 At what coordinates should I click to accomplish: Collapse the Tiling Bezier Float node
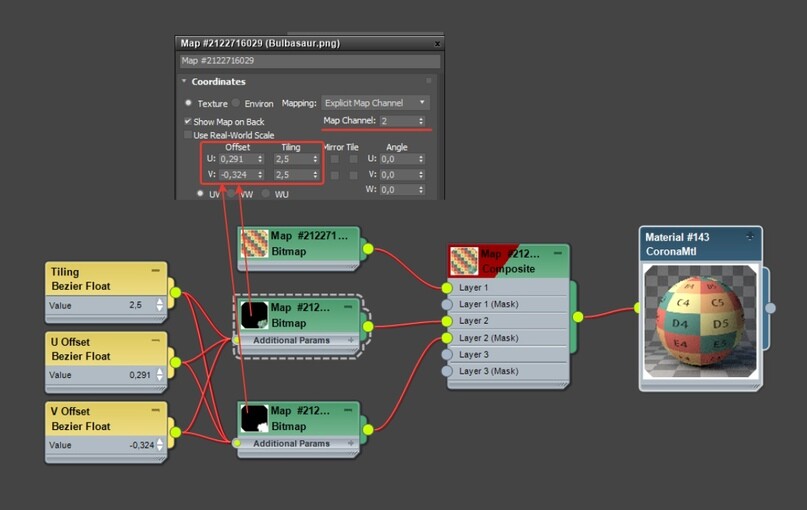pyautogui.click(x=155, y=271)
